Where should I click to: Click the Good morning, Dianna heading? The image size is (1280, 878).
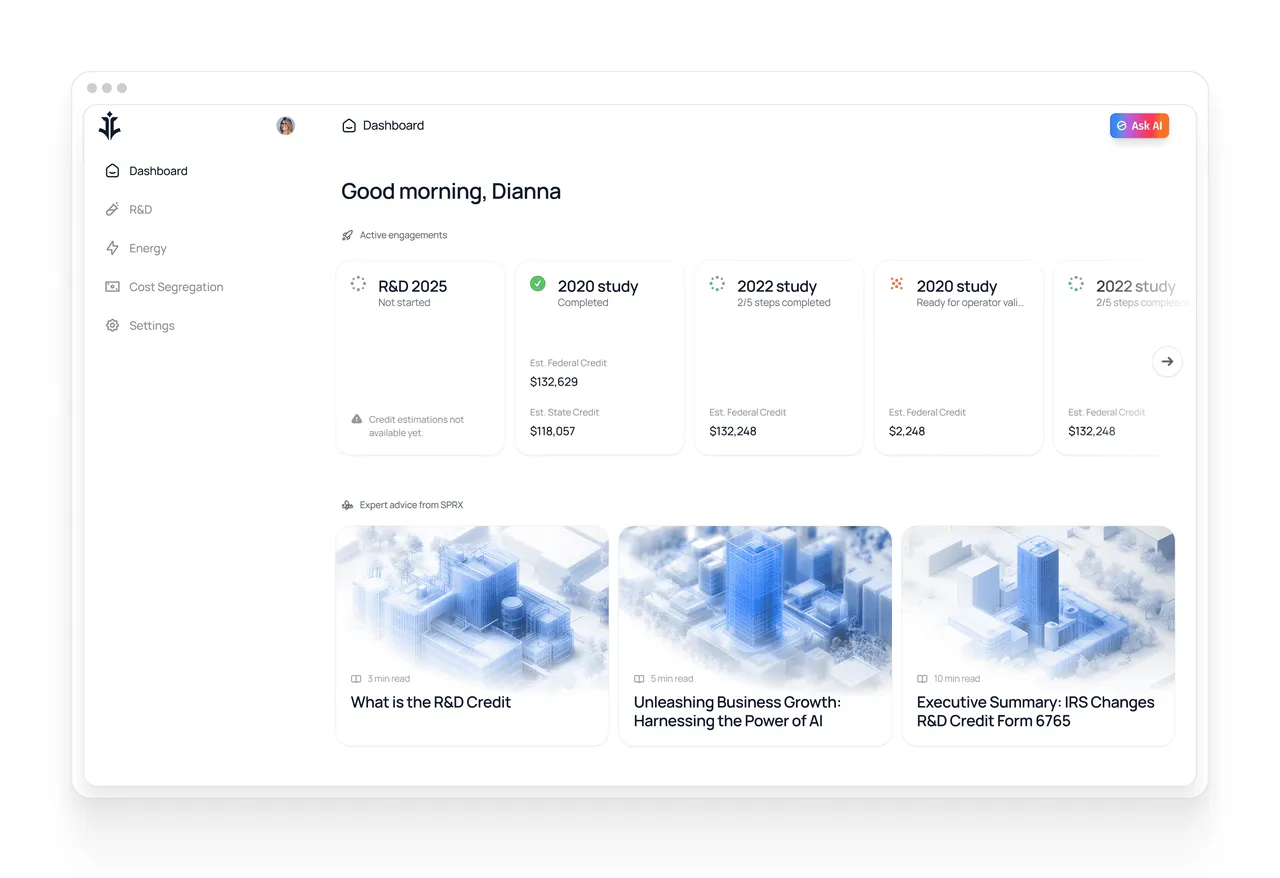click(x=451, y=192)
